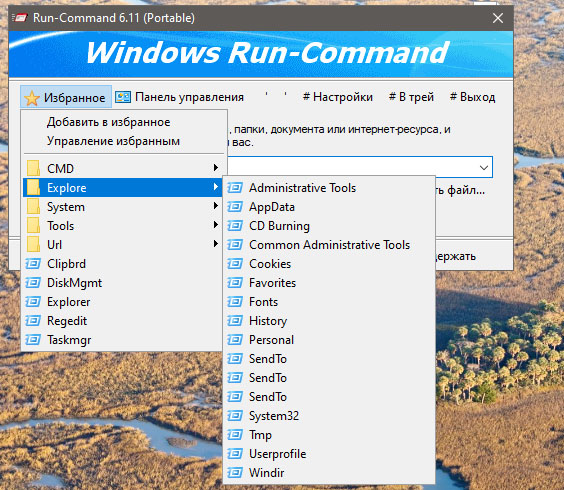Image resolution: width=564 pixels, height=490 pixels.
Task: Click the System folder icon
Action: [x=33, y=207]
